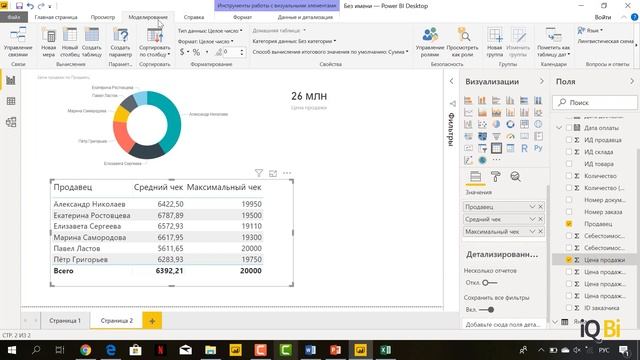Toggle Сохранить все фильтры switch off
Image resolution: width=640 pixels, height=360 pixels.
click(x=487, y=309)
